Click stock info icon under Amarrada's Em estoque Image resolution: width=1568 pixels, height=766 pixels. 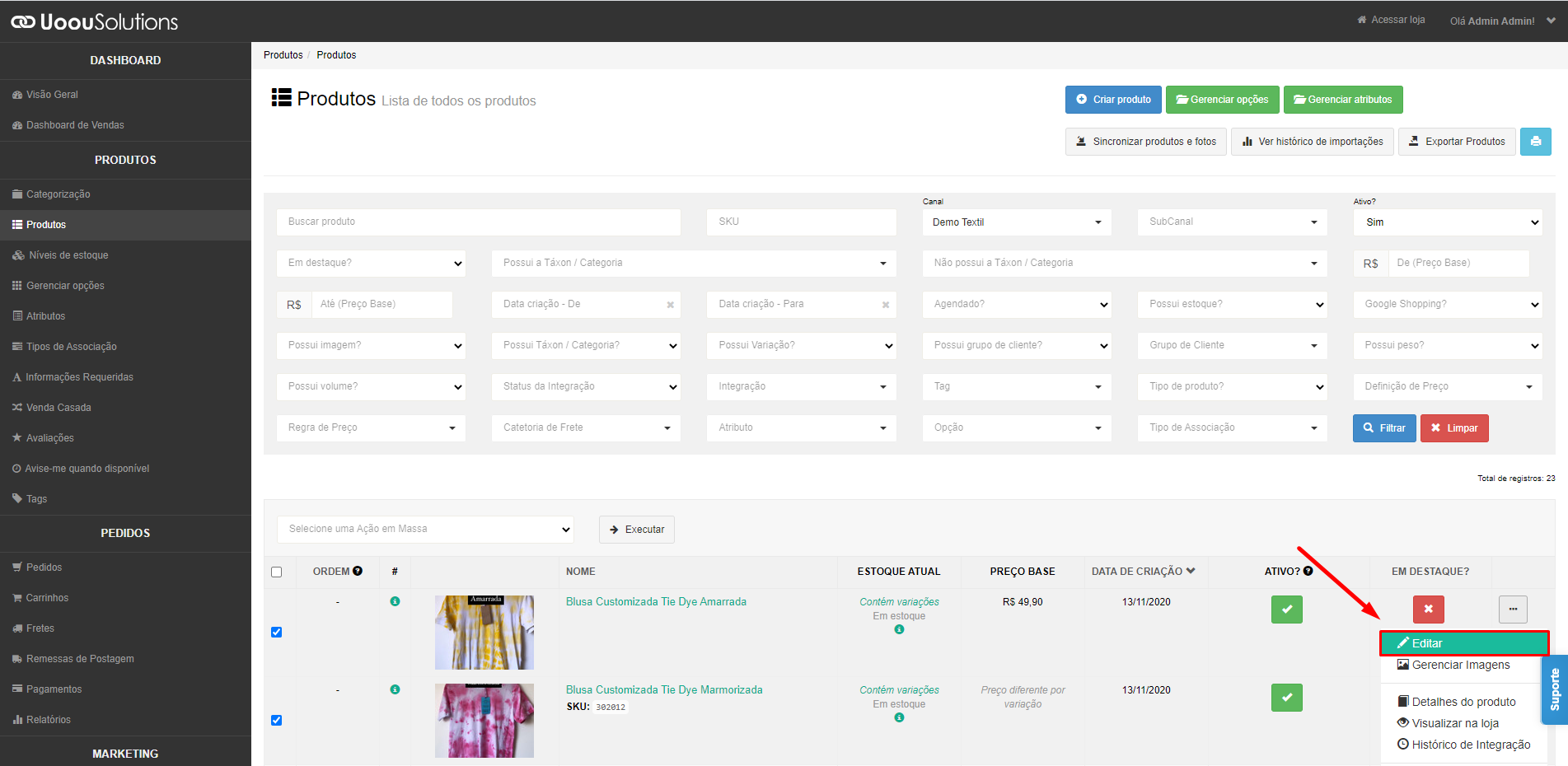[x=899, y=629]
